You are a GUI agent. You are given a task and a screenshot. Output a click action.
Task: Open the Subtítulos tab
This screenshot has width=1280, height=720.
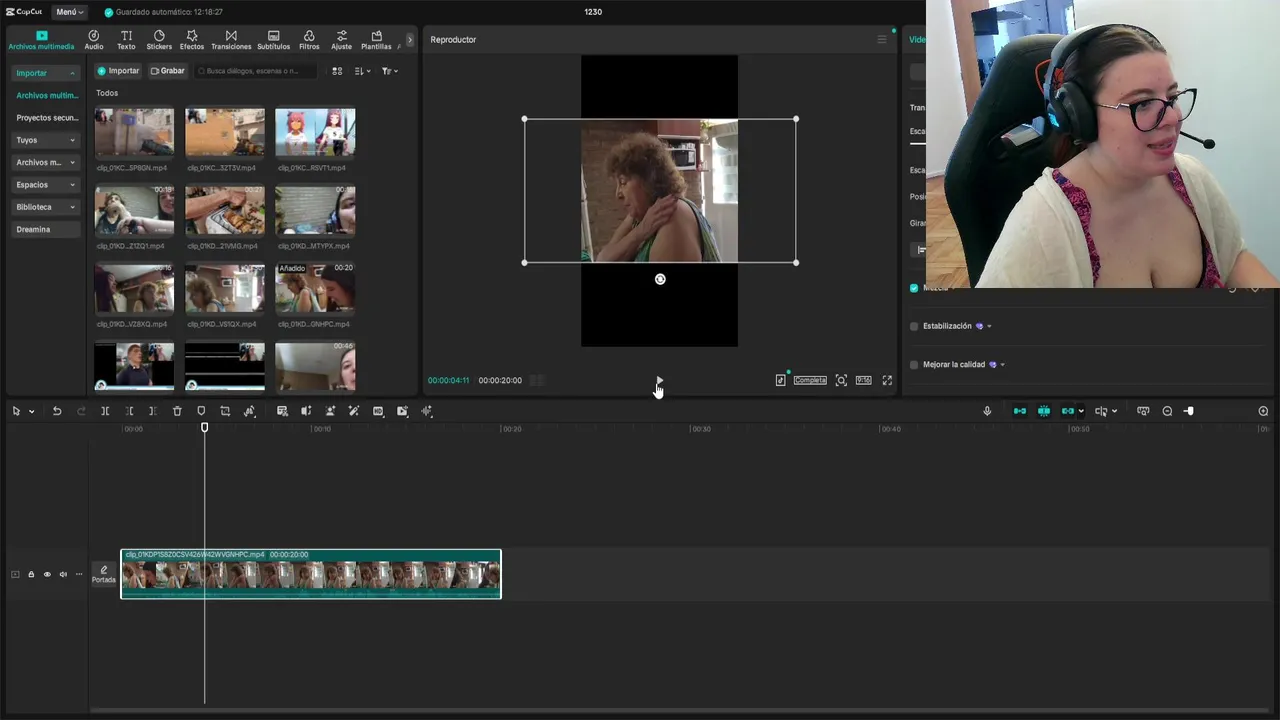tap(273, 40)
